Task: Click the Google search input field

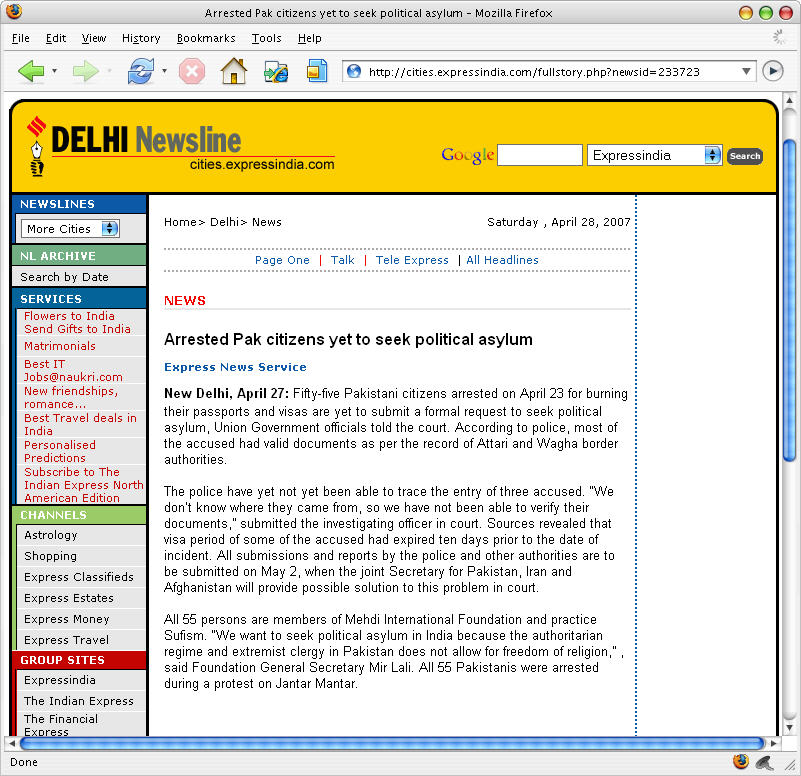Action: (540, 155)
